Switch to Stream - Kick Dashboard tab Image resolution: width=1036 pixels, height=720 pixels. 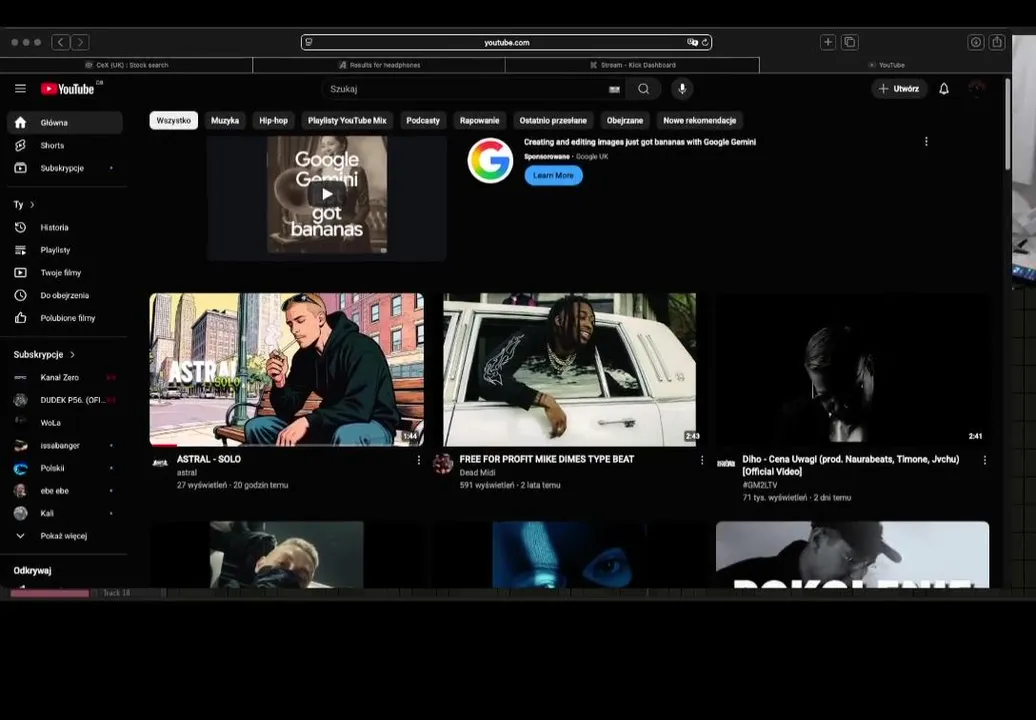tap(632, 65)
